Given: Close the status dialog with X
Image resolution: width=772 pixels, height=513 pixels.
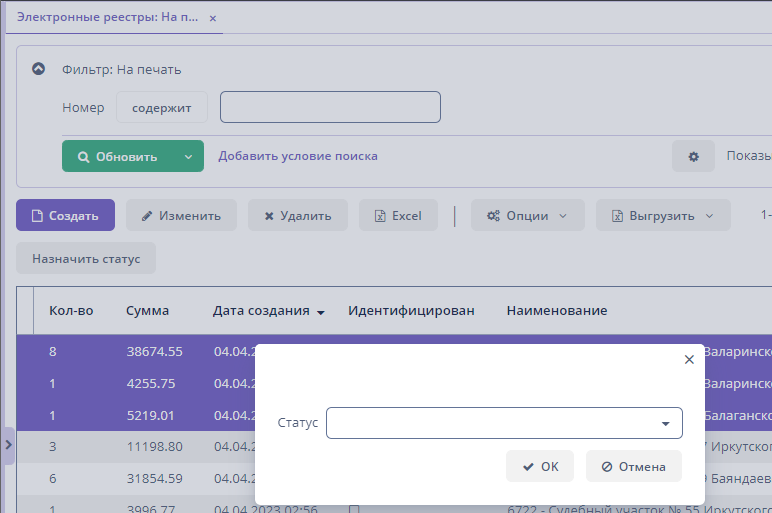Looking at the screenshot, I should coord(688,360).
